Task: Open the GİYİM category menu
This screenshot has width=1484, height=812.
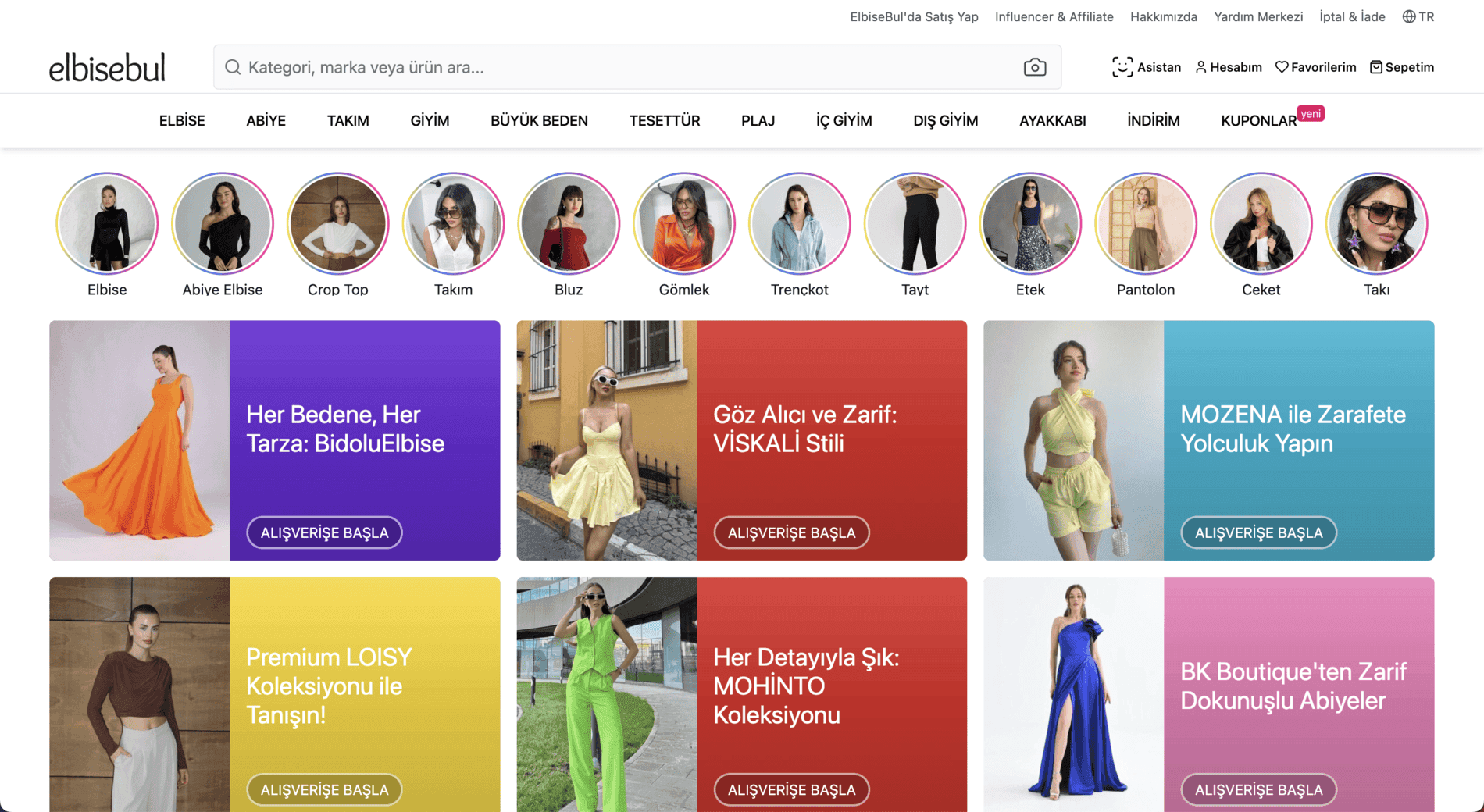Action: [x=430, y=121]
